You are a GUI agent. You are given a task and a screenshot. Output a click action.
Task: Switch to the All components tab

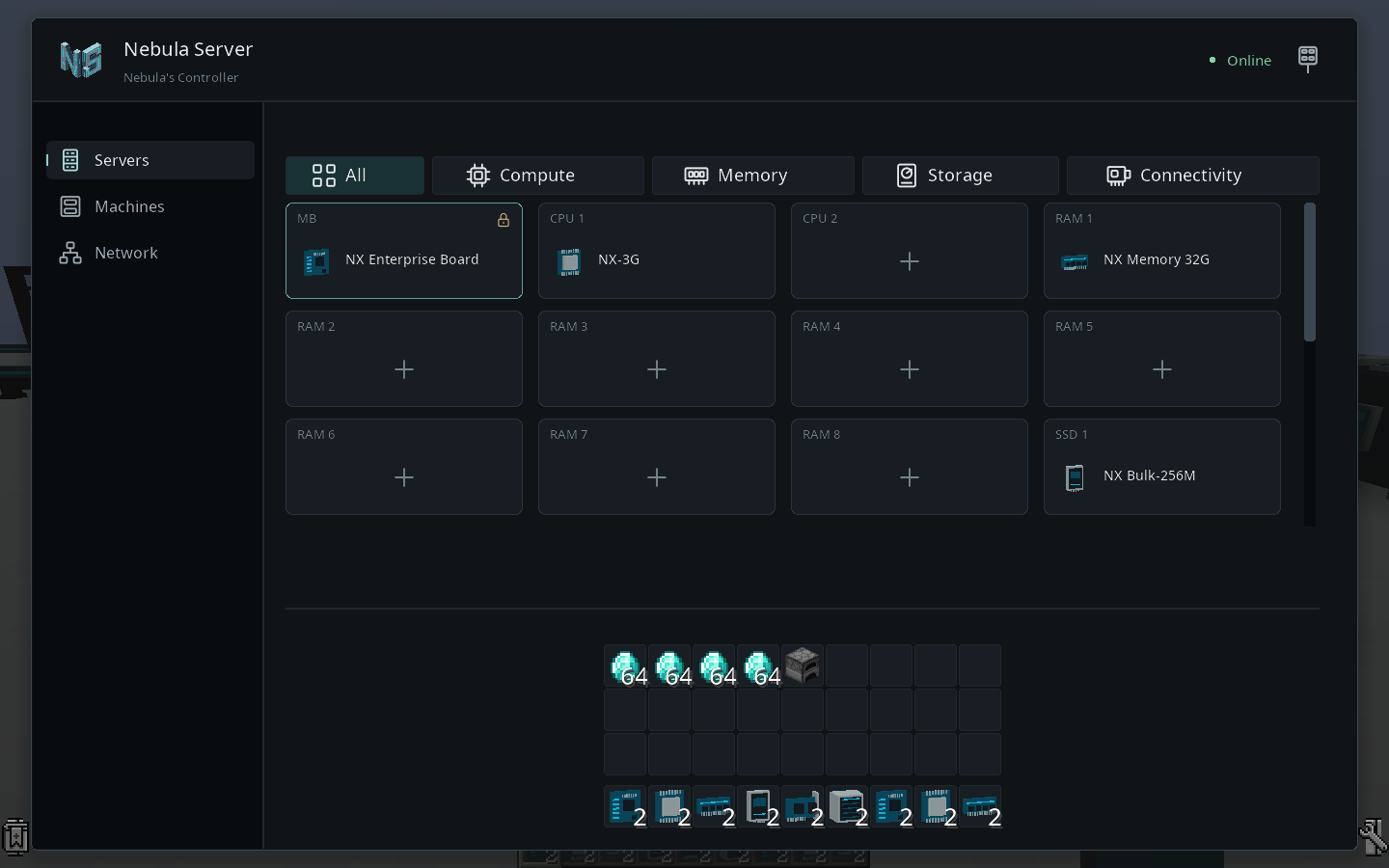pyautogui.click(x=355, y=176)
